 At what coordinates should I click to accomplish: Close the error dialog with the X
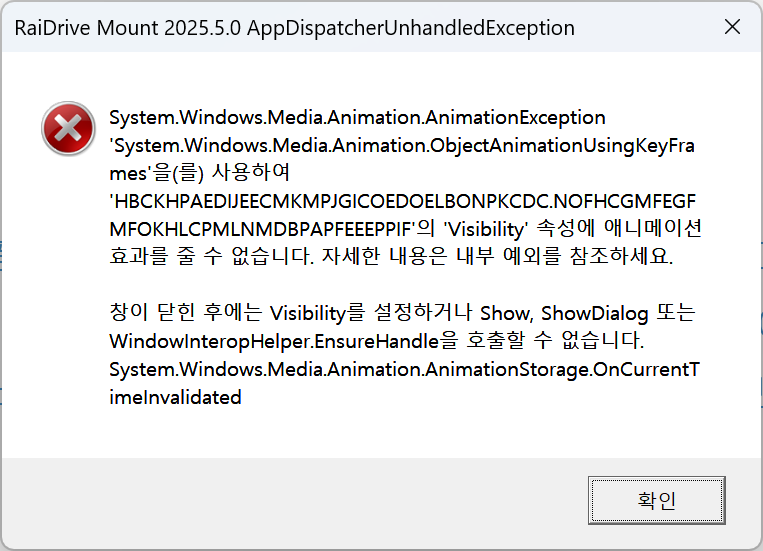[732, 27]
